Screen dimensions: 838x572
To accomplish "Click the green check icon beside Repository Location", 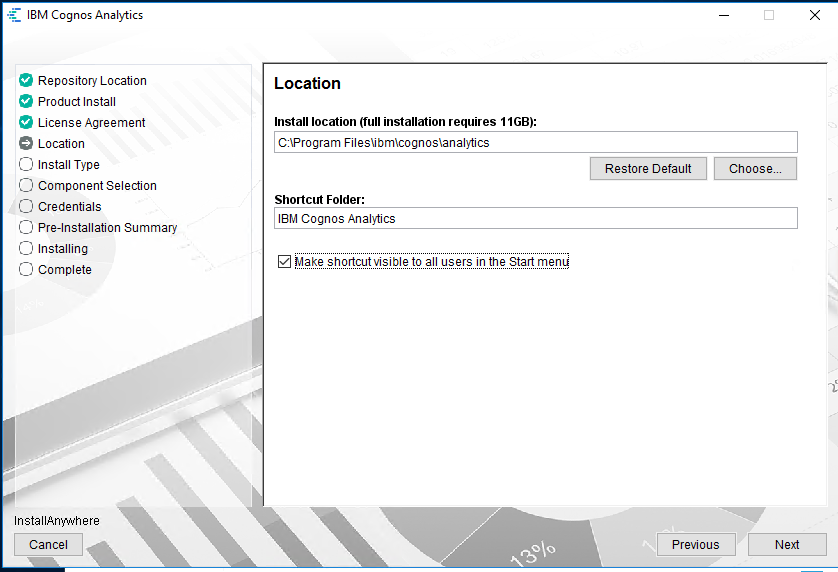I will tap(26, 80).
